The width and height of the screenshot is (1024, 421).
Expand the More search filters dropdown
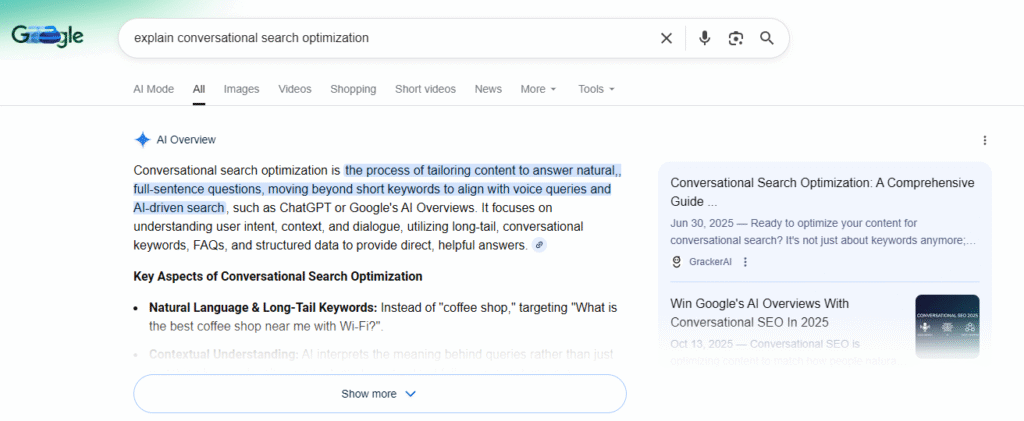tap(538, 89)
